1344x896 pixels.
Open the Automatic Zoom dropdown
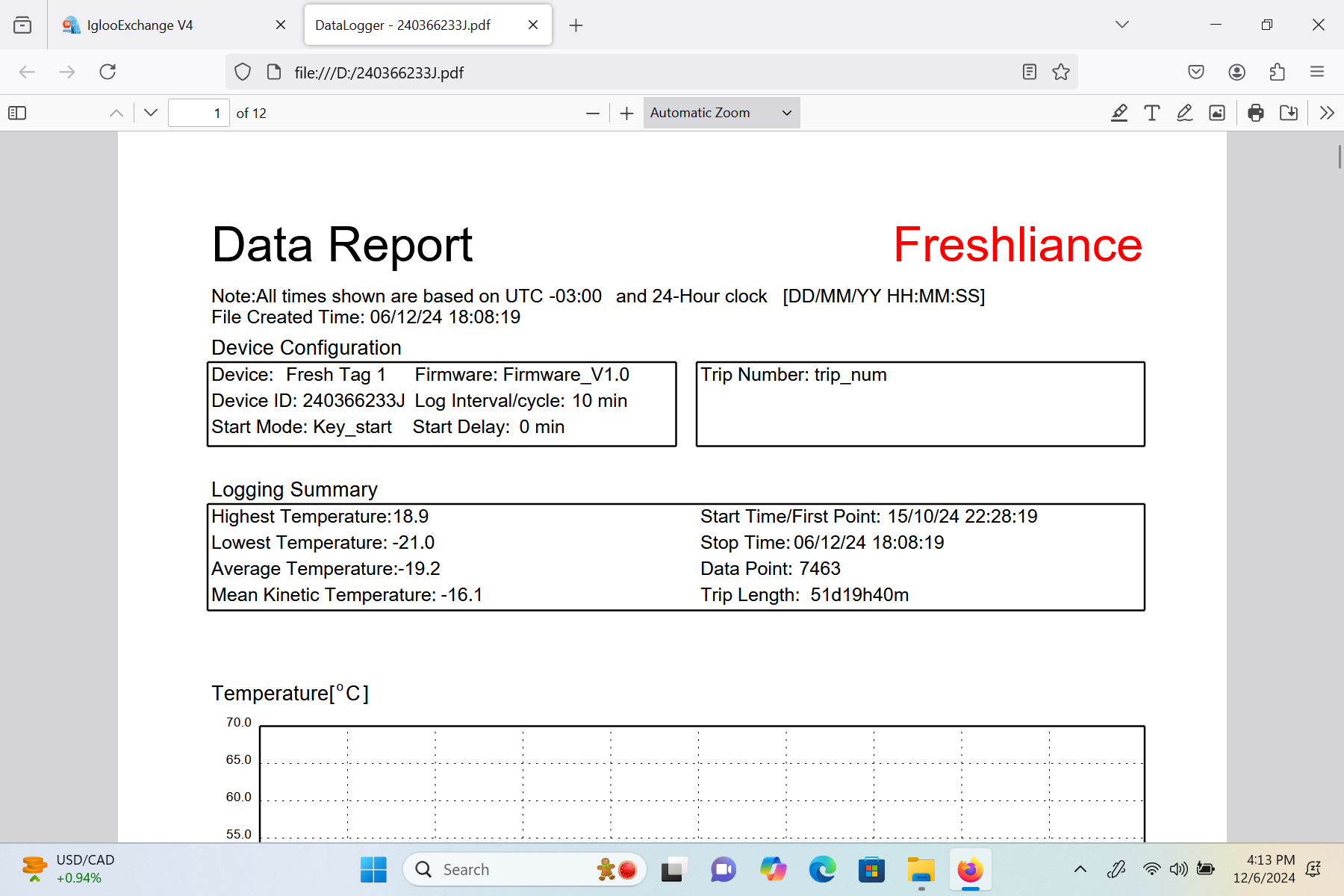[x=721, y=113]
